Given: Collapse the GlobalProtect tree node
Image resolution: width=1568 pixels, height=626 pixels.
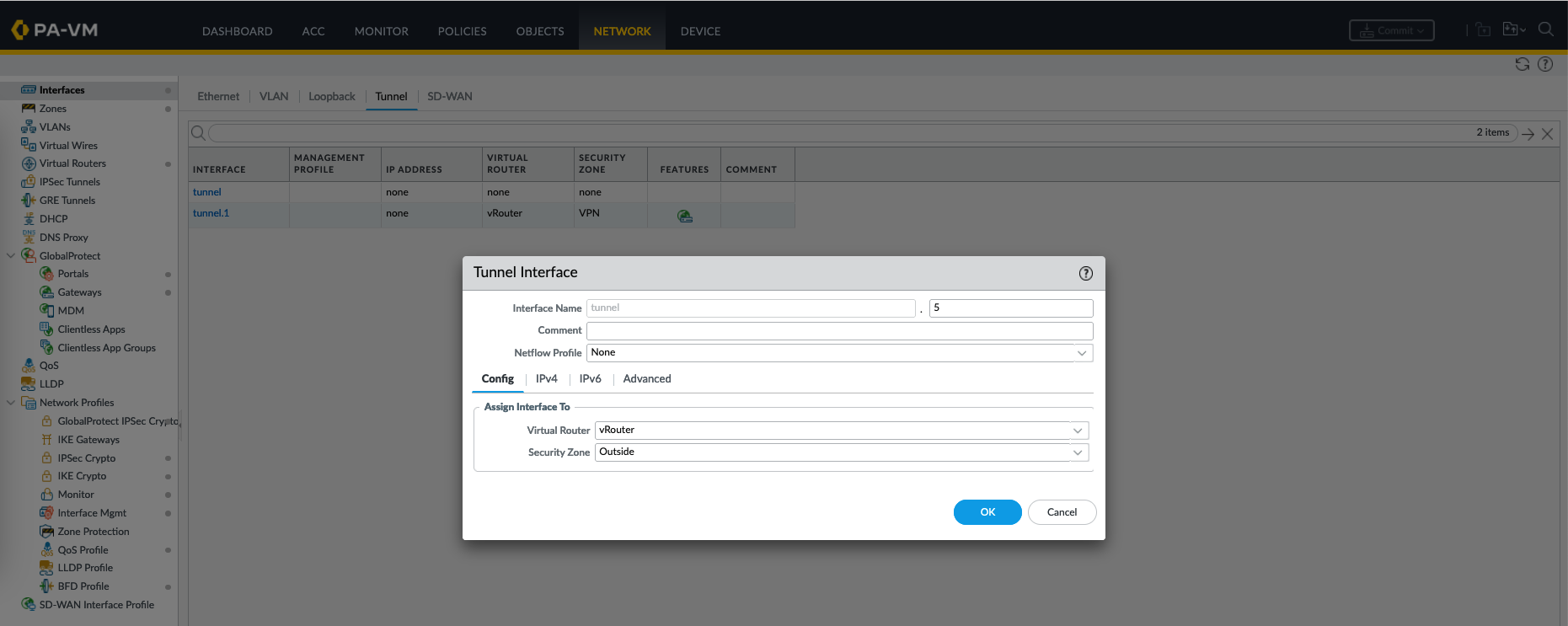Looking at the screenshot, I should point(10,256).
